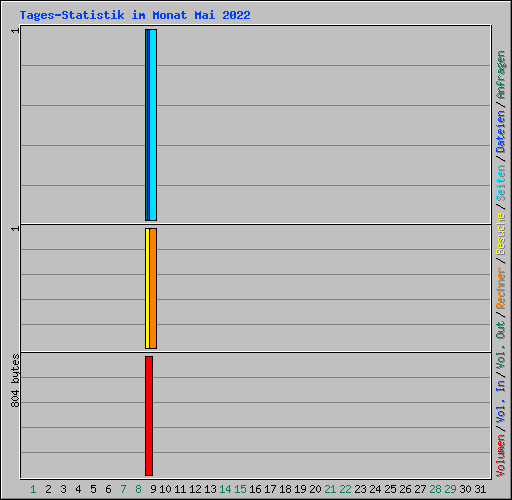Click day label 24 on the x-axis
512x500 pixels.
pos(375,489)
